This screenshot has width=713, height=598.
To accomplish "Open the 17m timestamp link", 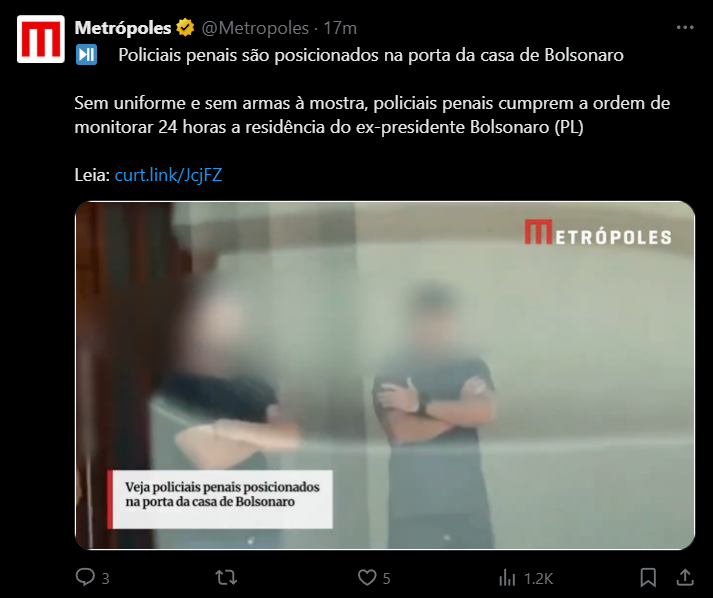I will (340, 28).
